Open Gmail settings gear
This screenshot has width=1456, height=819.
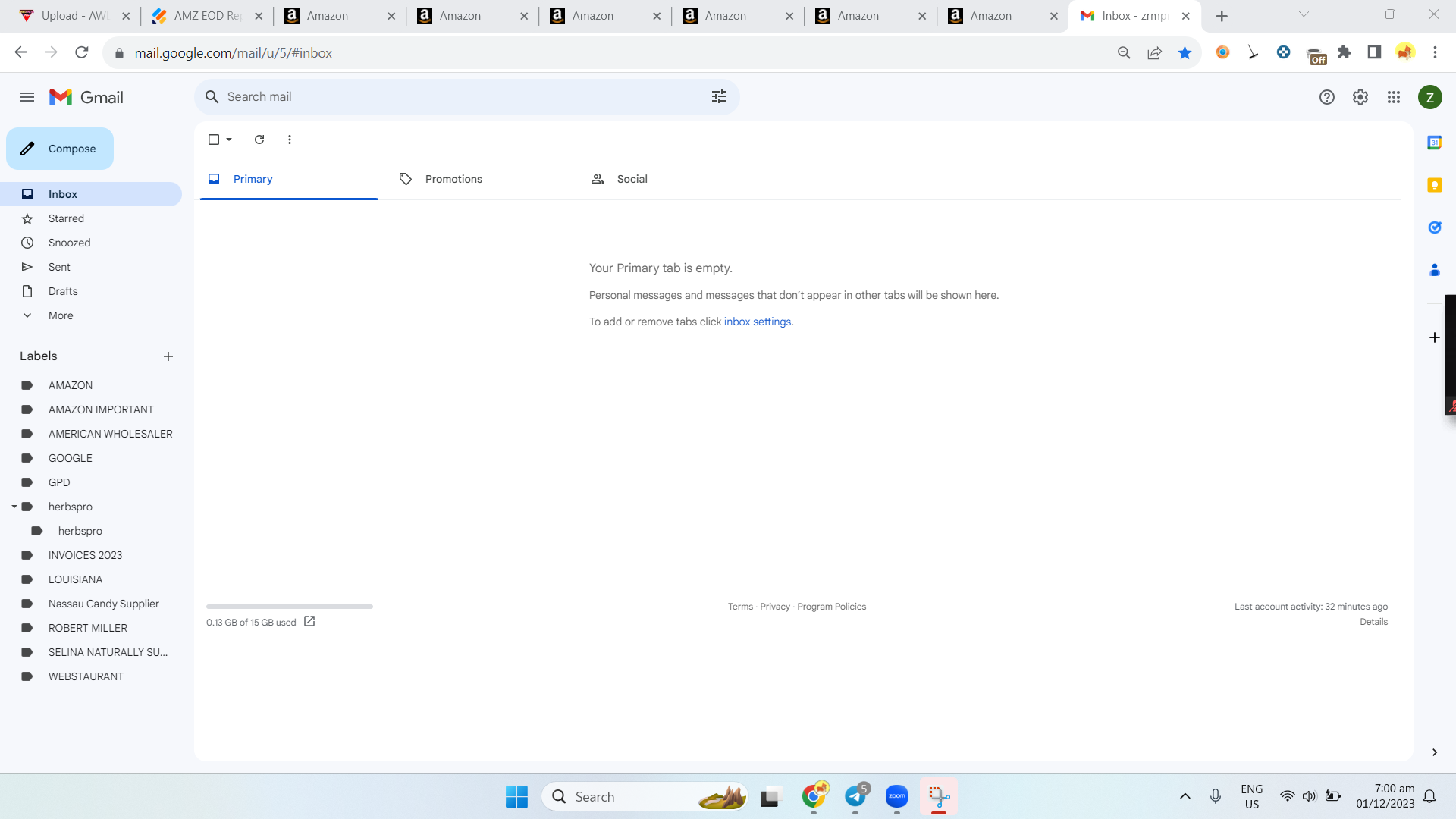pos(1360,97)
